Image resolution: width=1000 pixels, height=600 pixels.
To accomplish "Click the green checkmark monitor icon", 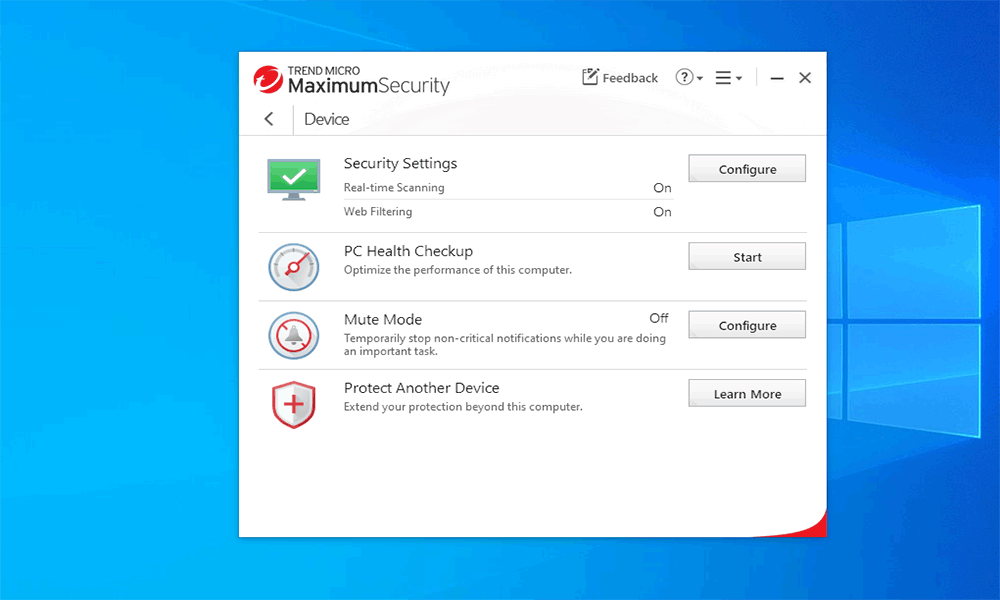I will point(293,179).
